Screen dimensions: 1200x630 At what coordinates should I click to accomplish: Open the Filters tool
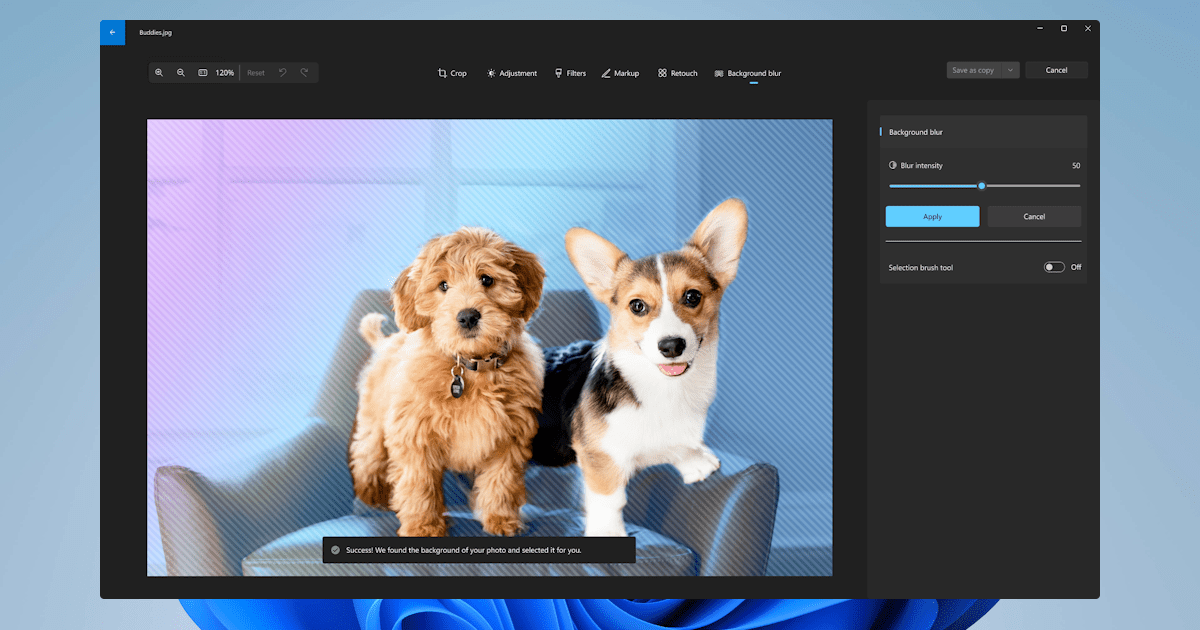coord(570,73)
